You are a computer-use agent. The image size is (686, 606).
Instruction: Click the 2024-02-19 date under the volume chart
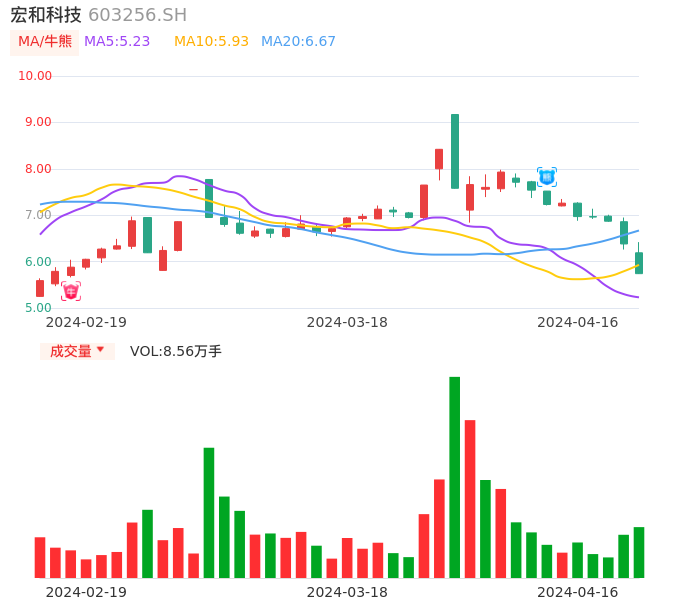click(86, 592)
